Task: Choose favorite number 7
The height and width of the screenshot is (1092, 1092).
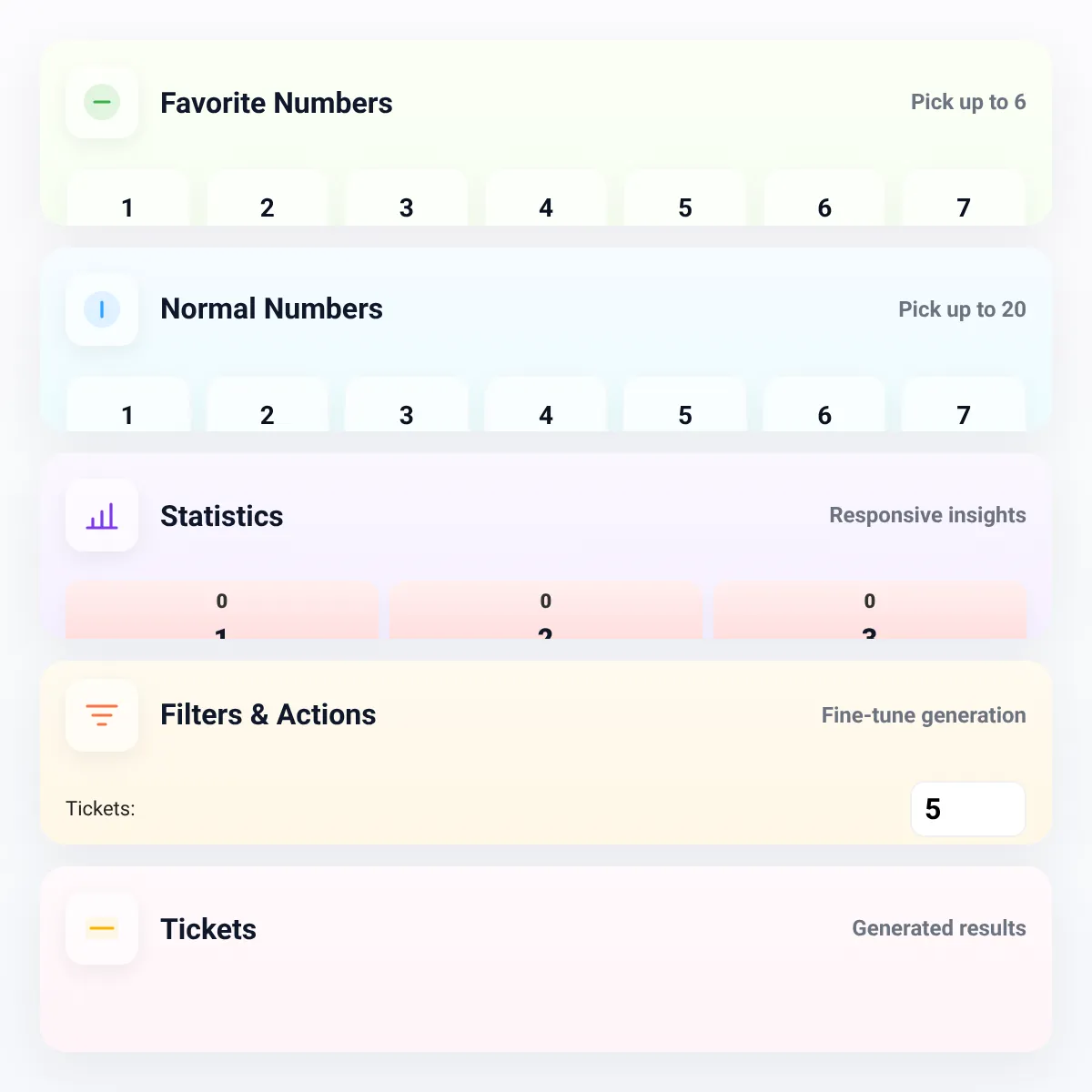Action: click(x=964, y=199)
